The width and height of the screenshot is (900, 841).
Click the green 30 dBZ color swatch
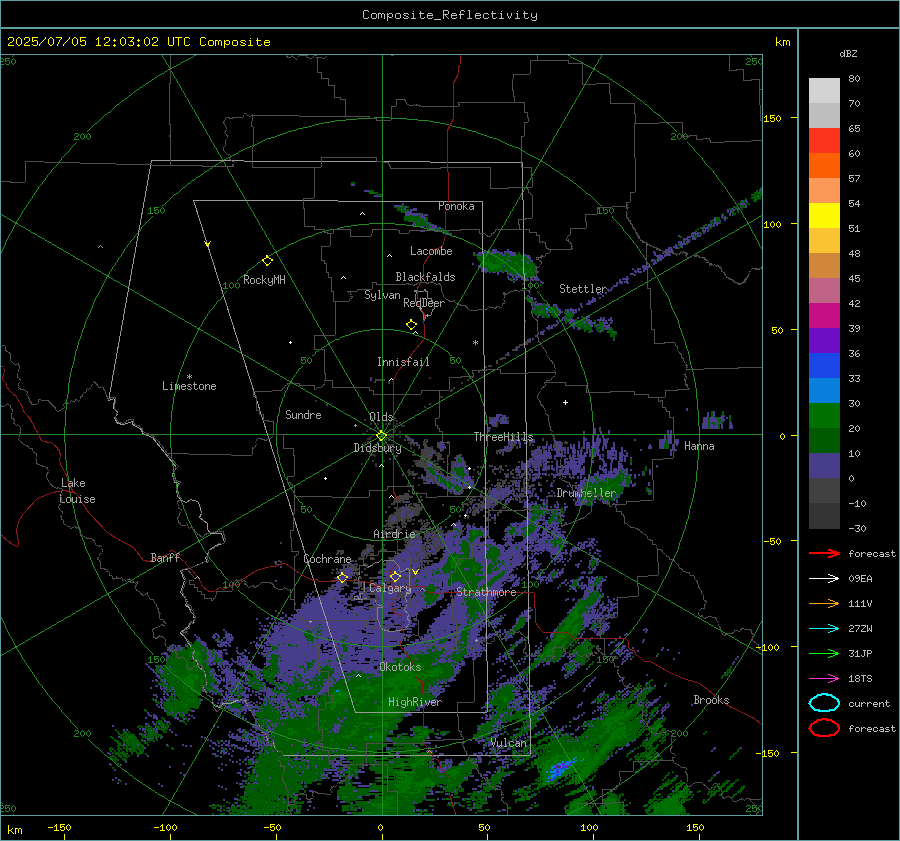[x=824, y=416]
